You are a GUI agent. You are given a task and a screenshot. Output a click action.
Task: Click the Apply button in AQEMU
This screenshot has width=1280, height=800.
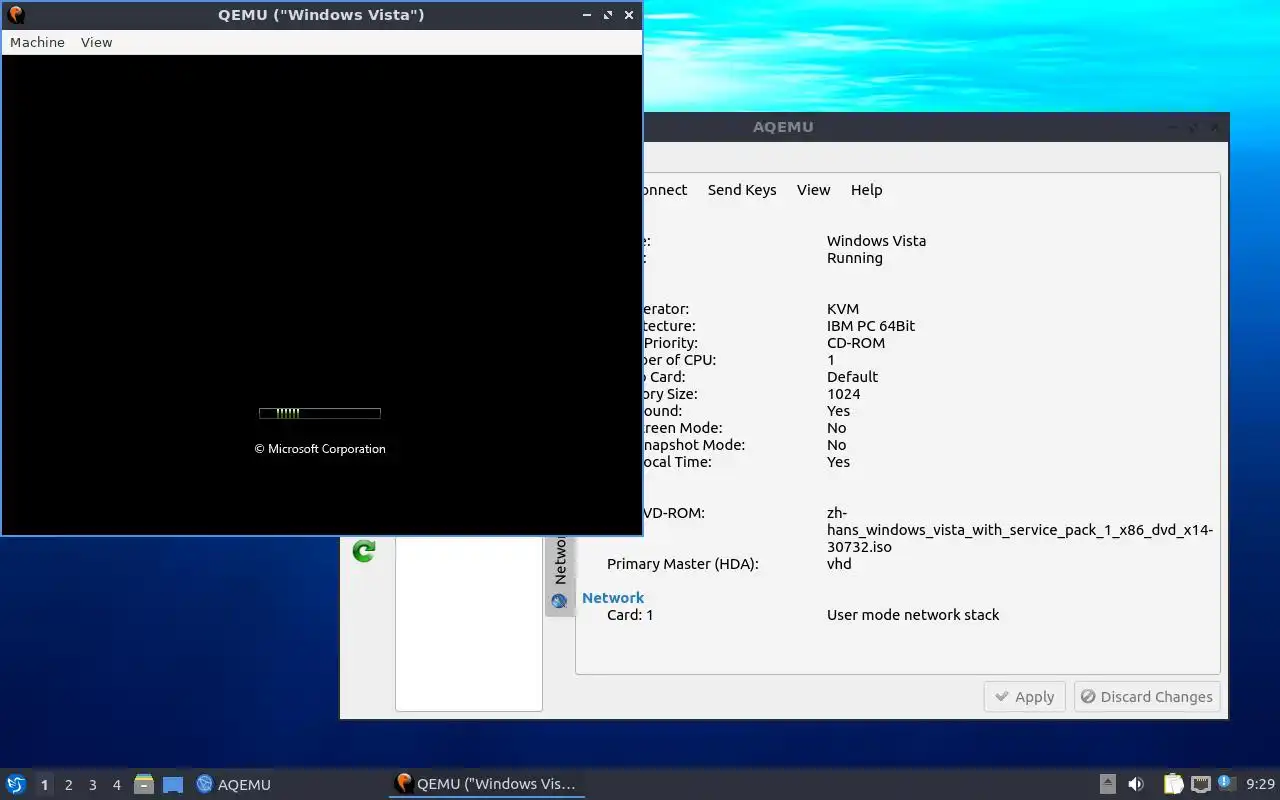tap(1025, 697)
